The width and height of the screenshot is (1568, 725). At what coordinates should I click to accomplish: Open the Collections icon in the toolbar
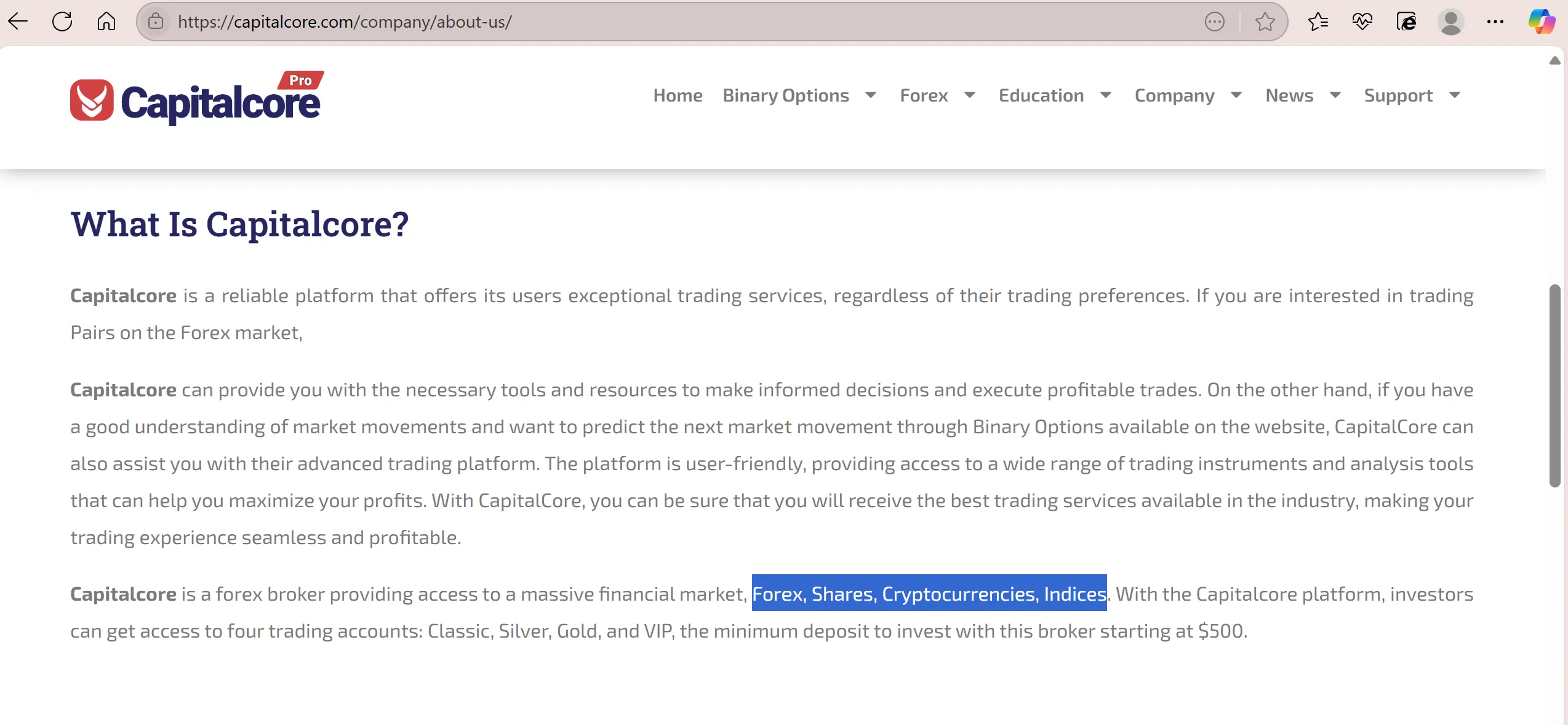[x=1407, y=22]
